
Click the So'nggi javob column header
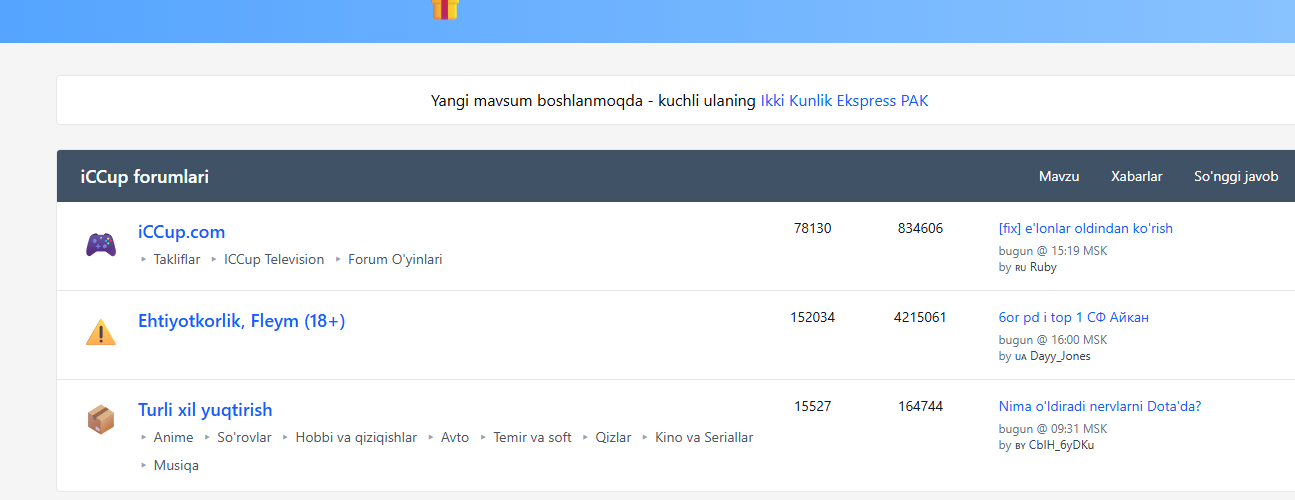pos(1236,176)
